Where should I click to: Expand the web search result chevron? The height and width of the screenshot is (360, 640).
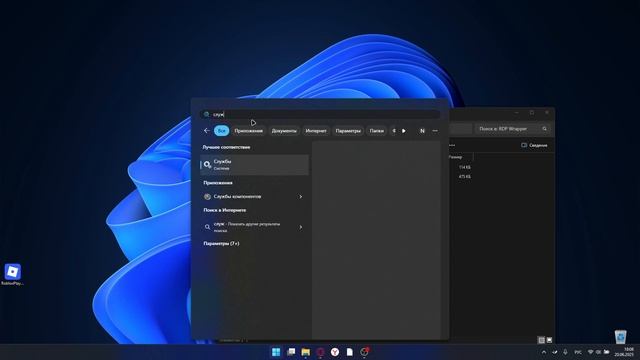click(301, 227)
